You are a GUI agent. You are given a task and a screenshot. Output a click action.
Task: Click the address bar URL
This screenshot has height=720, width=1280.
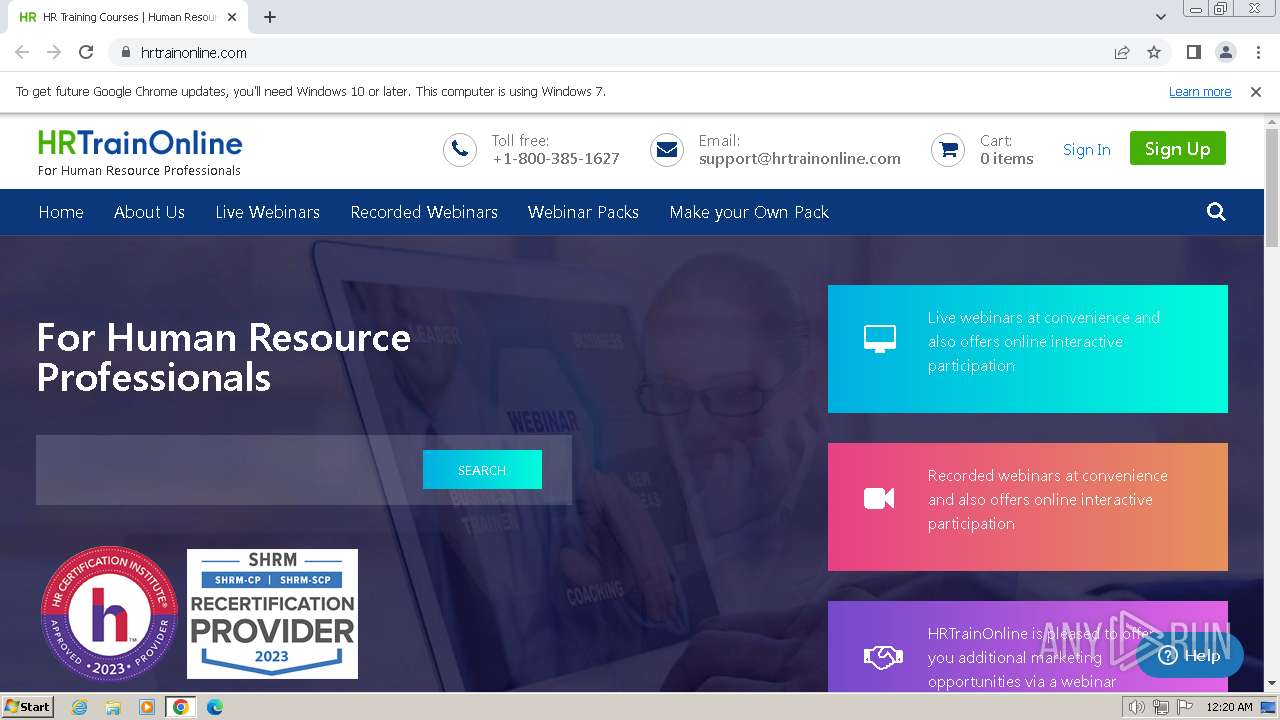point(193,53)
